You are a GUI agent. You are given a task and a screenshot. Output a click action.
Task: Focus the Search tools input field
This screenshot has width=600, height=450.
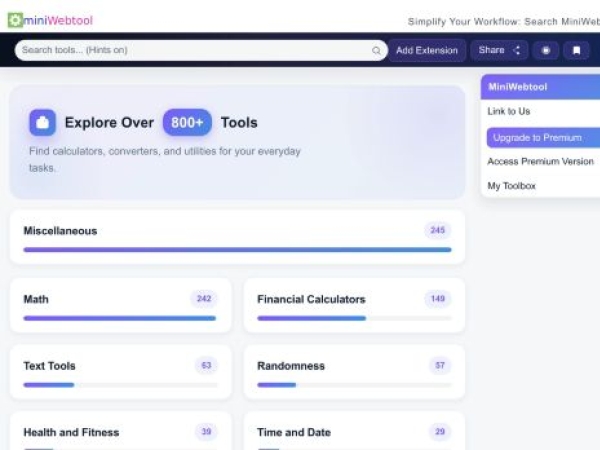pos(190,50)
